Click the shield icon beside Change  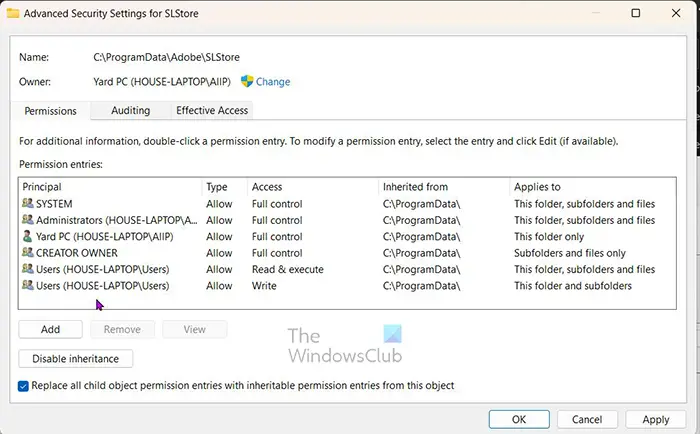coord(247,81)
